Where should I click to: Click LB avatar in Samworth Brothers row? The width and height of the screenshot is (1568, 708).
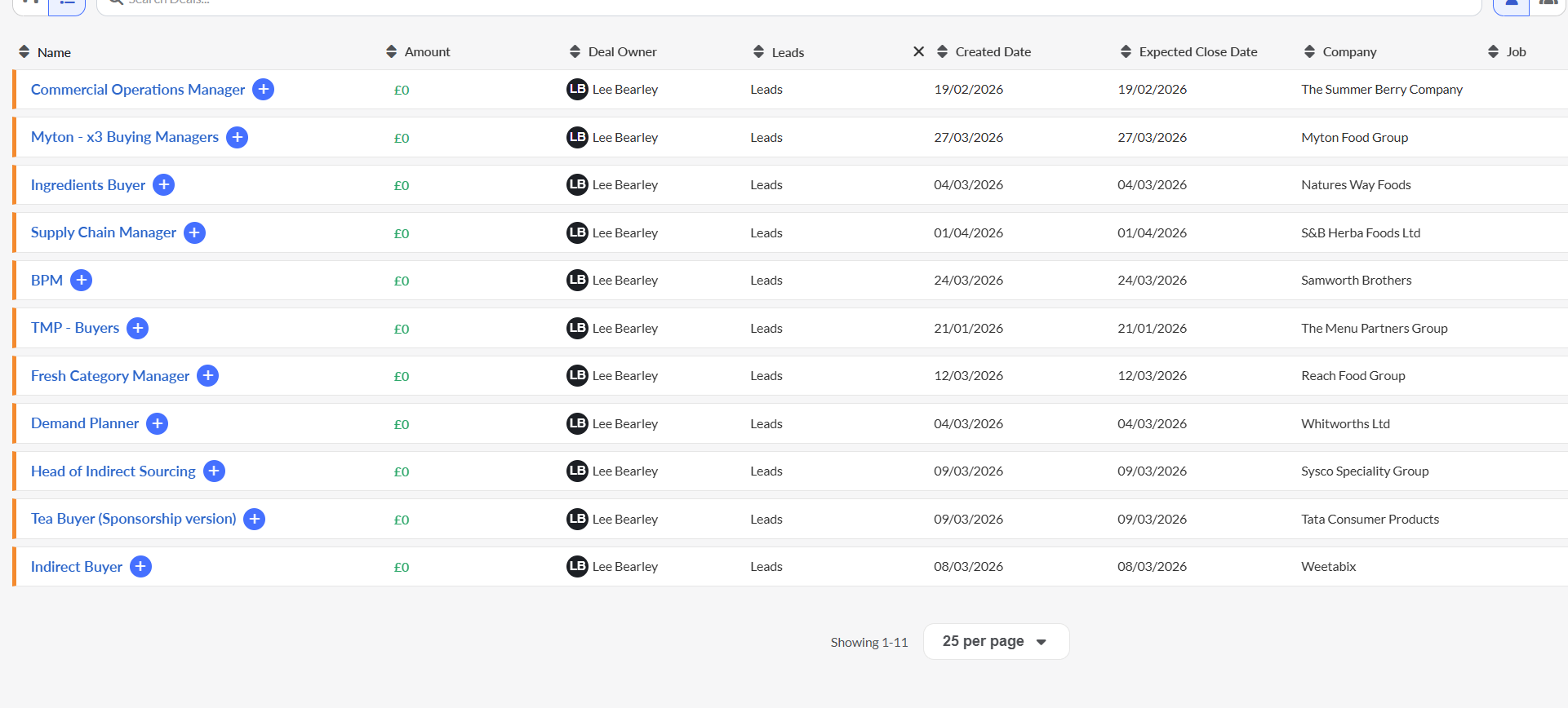tap(577, 280)
